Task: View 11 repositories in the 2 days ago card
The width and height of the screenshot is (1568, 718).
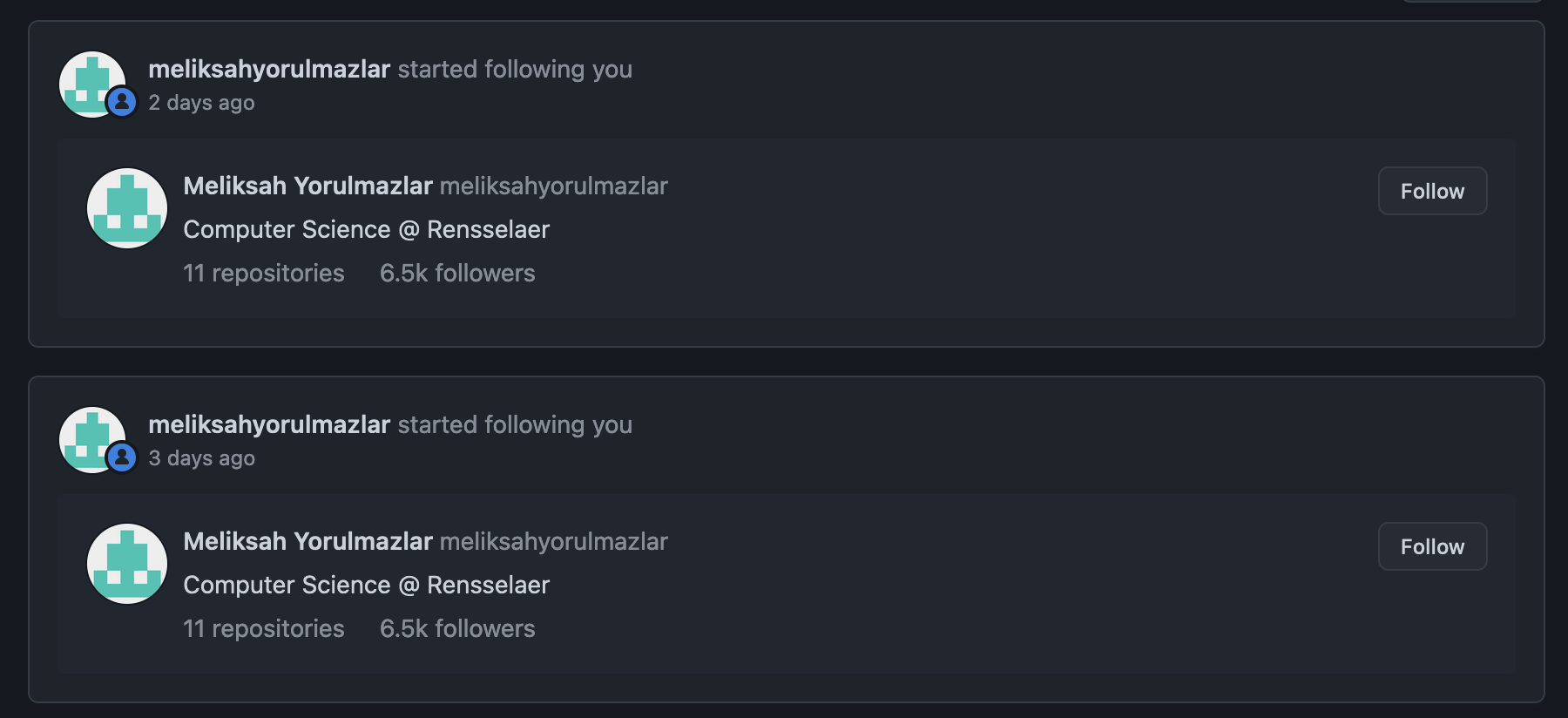Action: [264, 273]
